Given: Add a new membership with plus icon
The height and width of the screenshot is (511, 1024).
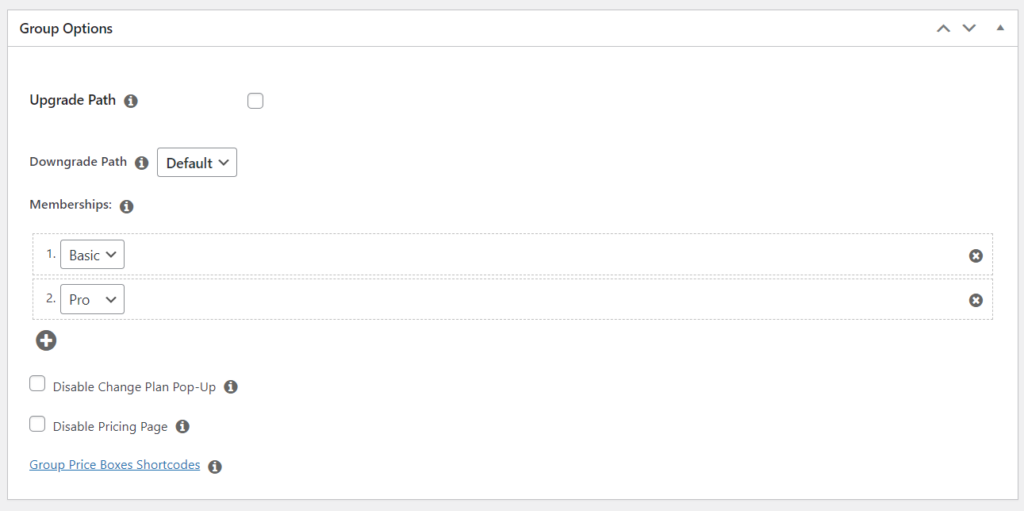Looking at the screenshot, I should click(46, 340).
